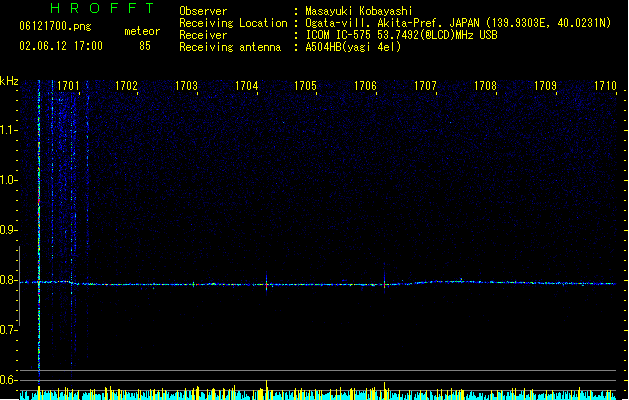Click the 1.0 kHz axis label

point(8,180)
